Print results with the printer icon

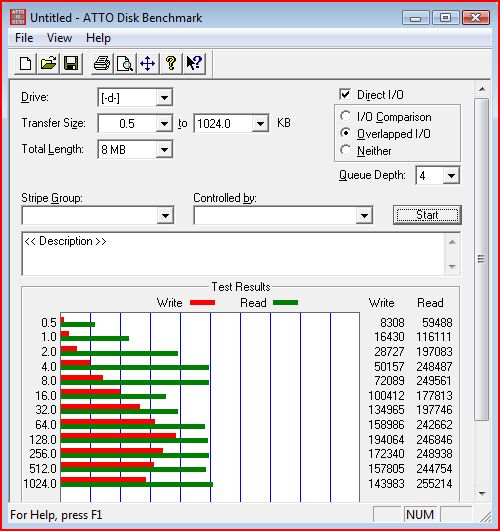102,63
